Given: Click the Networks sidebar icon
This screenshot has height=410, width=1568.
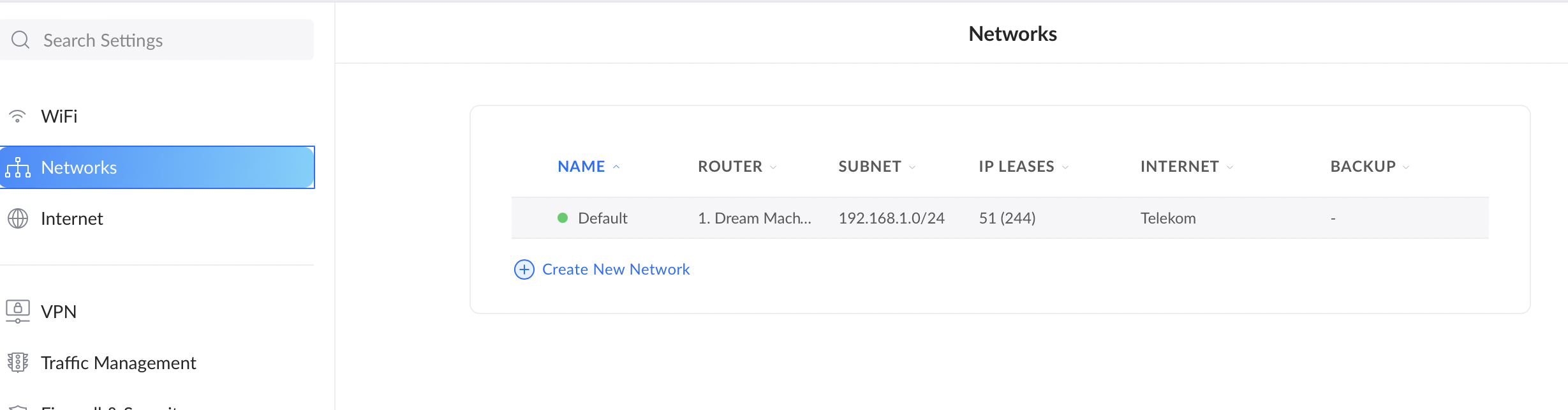Looking at the screenshot, I should click(x=19, y=167).
